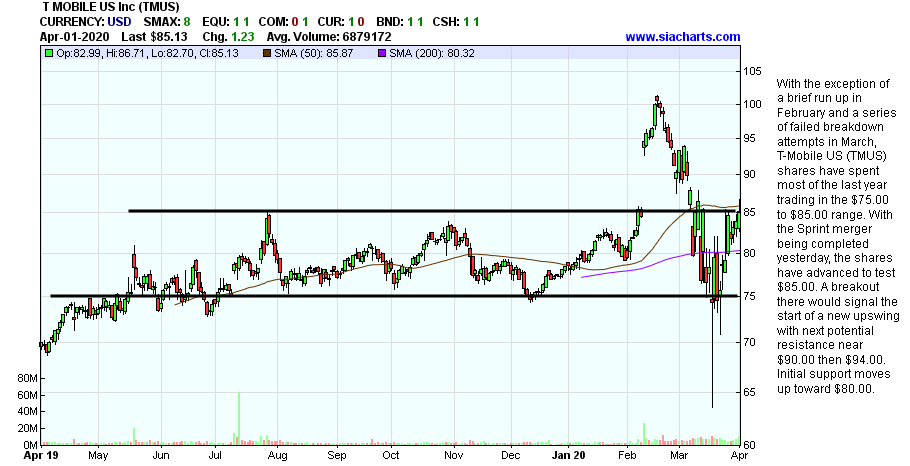
Task: Select the Jan 20 date axis label
Action: (x=569, y=454)
